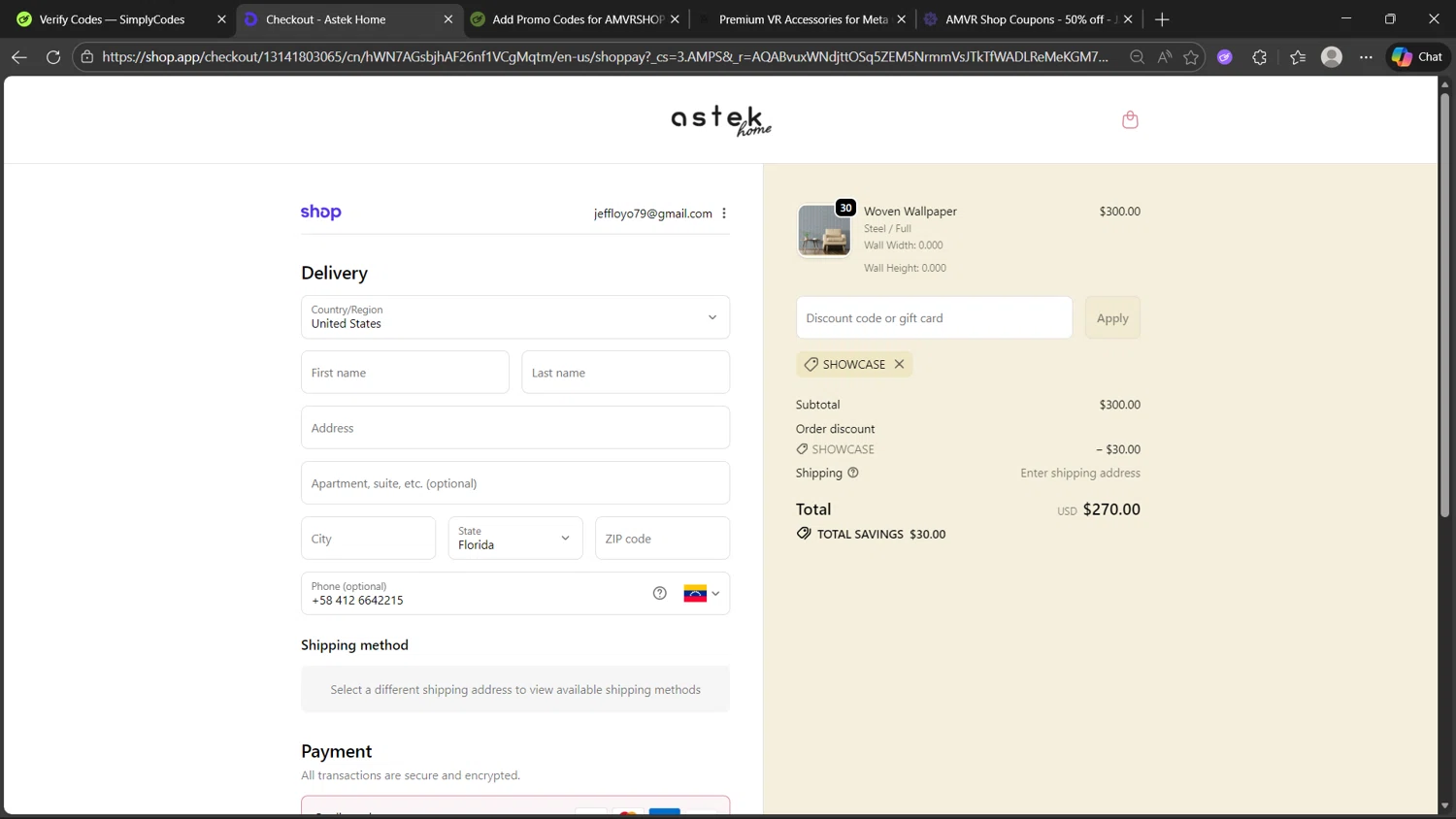Open browser zoom magnifier icon
1456x819 pixels.
[1137, 57]
